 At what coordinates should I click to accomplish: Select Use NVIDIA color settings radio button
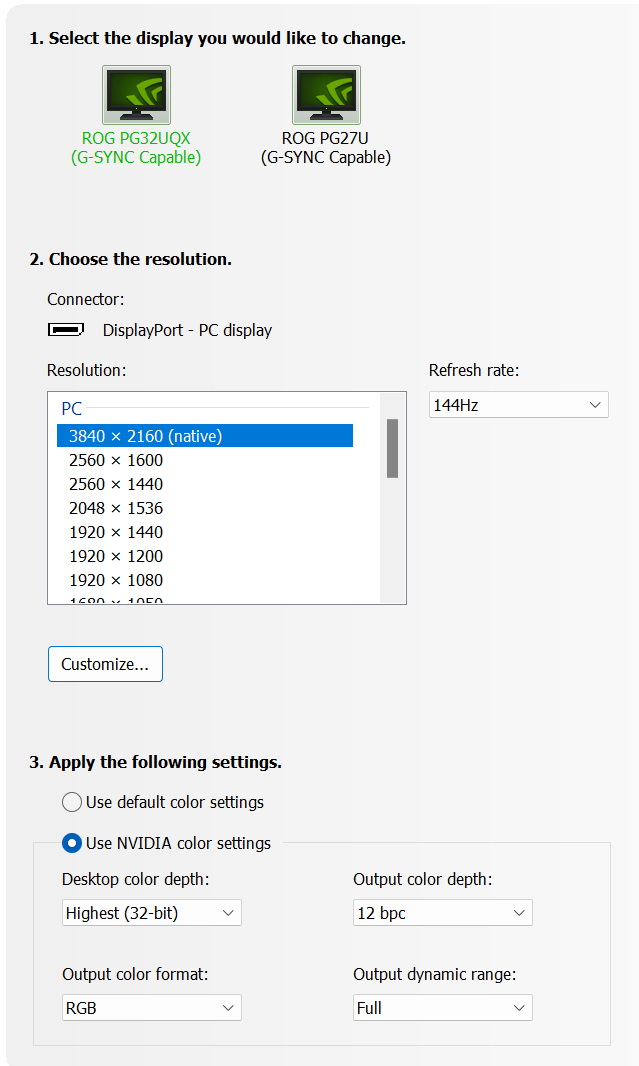click(72, 843)
